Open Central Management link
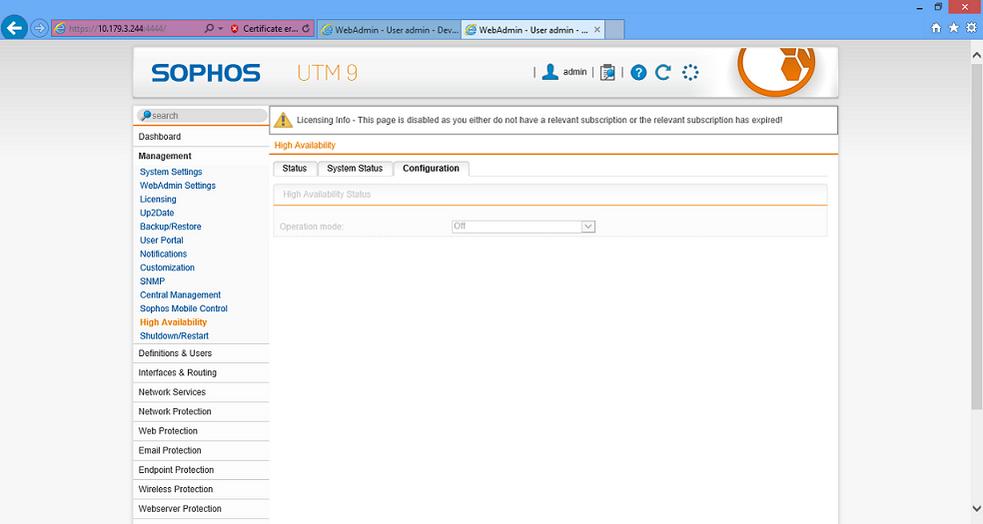Screen dimensions: 983x524 (x=180, y=295)
